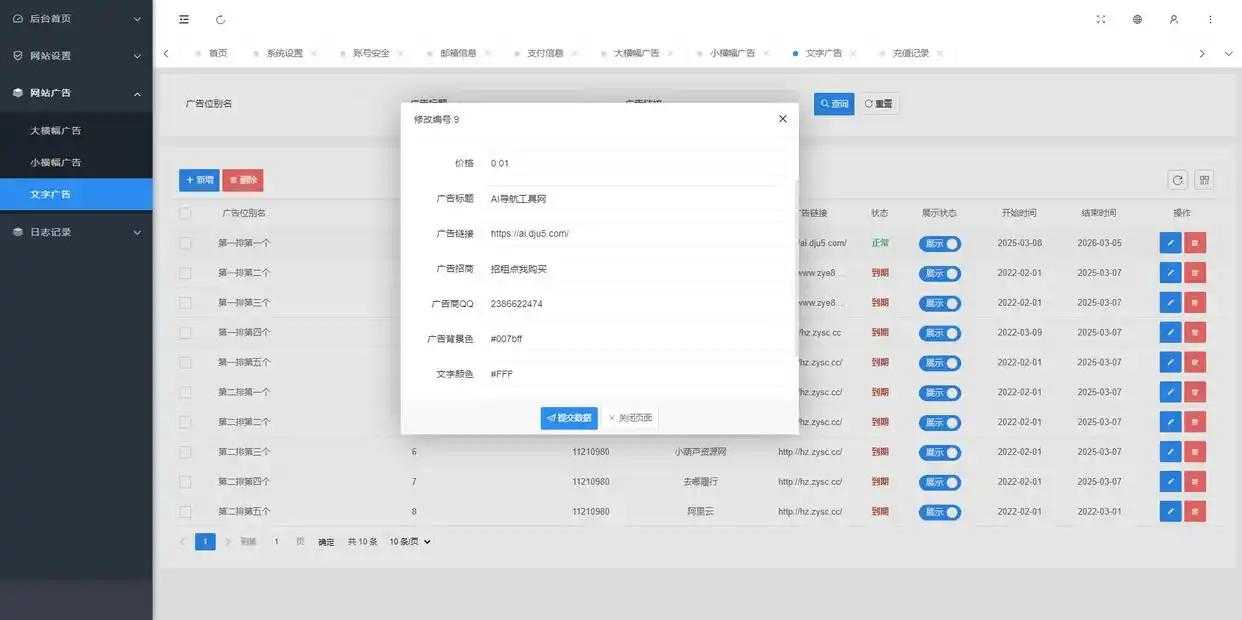Click the 提交数据 submit button
The width and height of the screenshot is (1242, 620).
coord(569,418)
